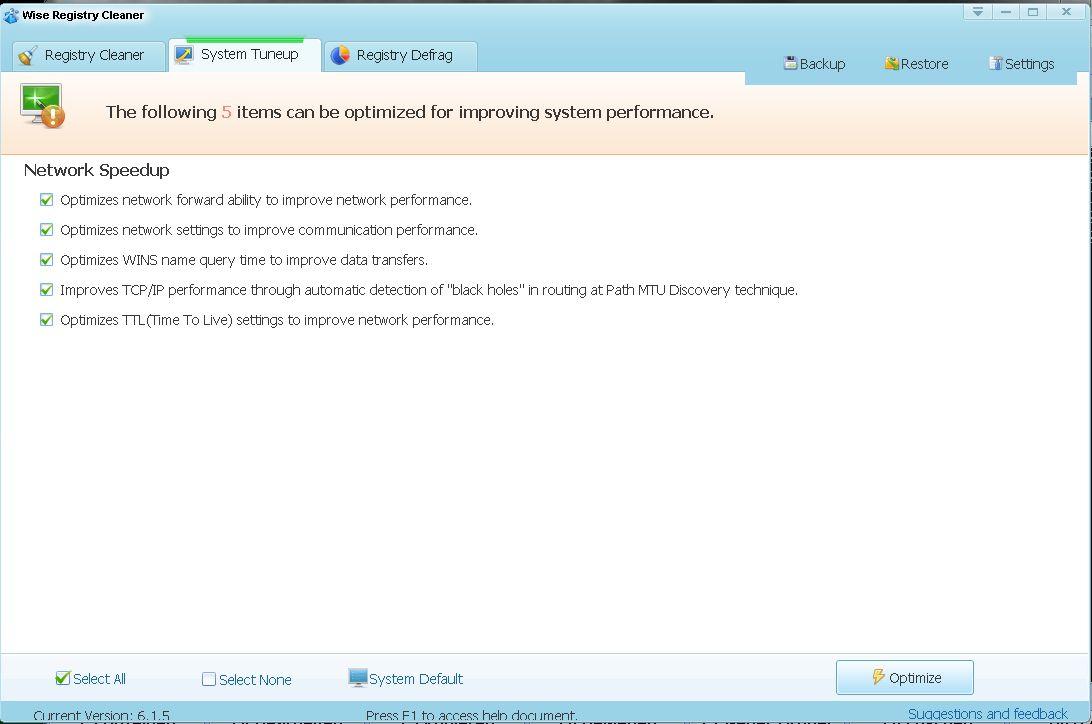Click the '5 items can be optimized' banner text
This screenshot has height=724, width=1092.
click(410, 112)
